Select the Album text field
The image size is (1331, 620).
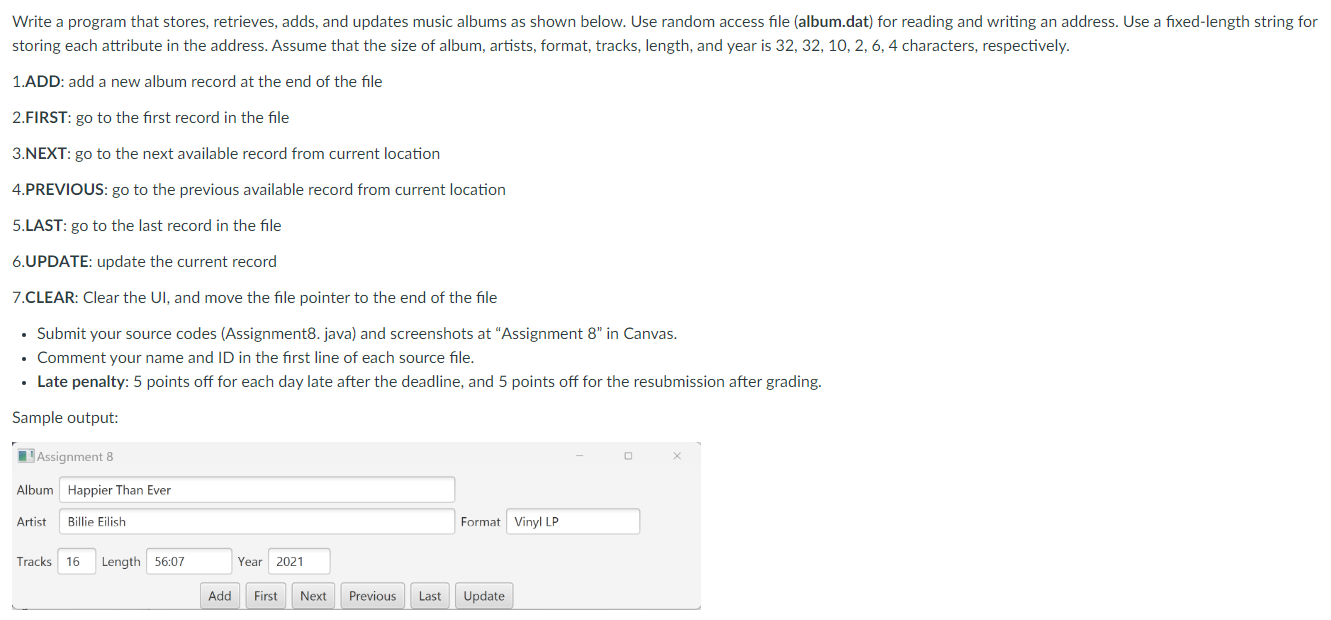(x=257, y=489)
